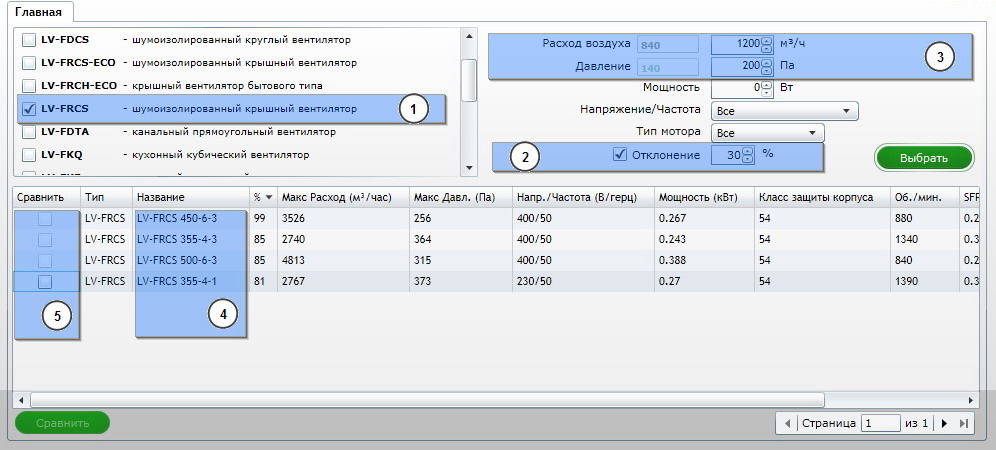The height and width of the screenshot is (450, 996).
Task: Open the LV-FRCS 355-4-3 model link
Action: tap(177, 240)
